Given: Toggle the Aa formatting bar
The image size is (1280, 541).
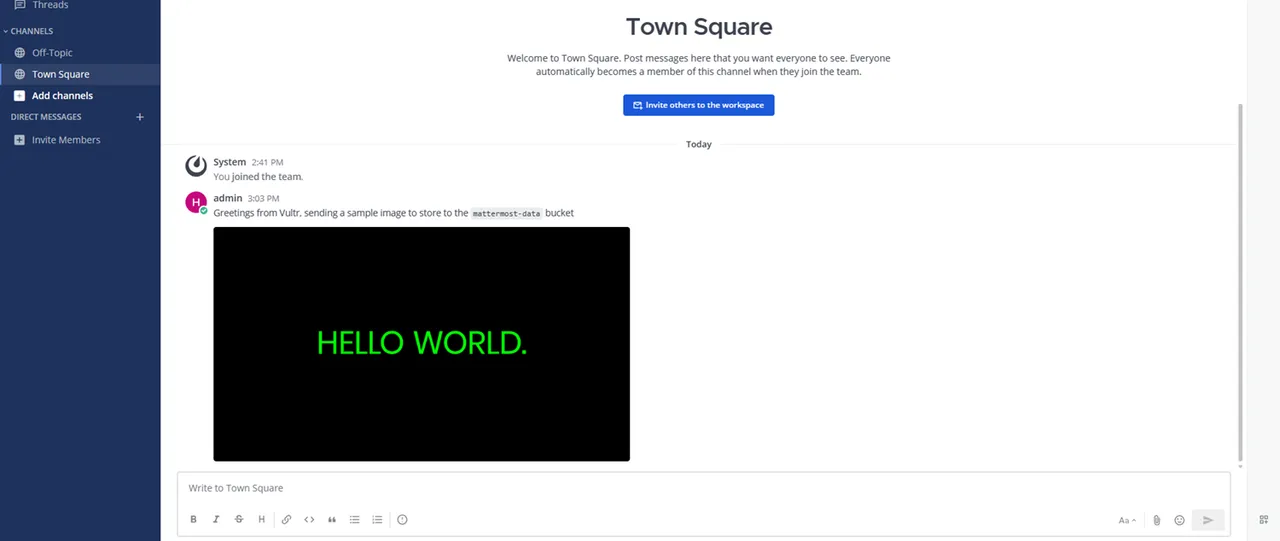Looking at the screenshot, I should click(1127, 520).
